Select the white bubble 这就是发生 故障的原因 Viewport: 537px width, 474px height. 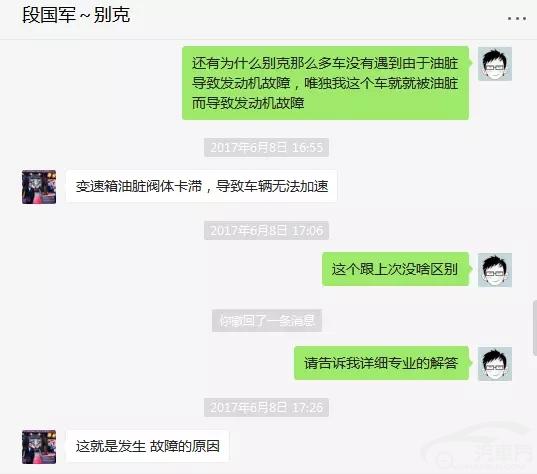point(148,446)
